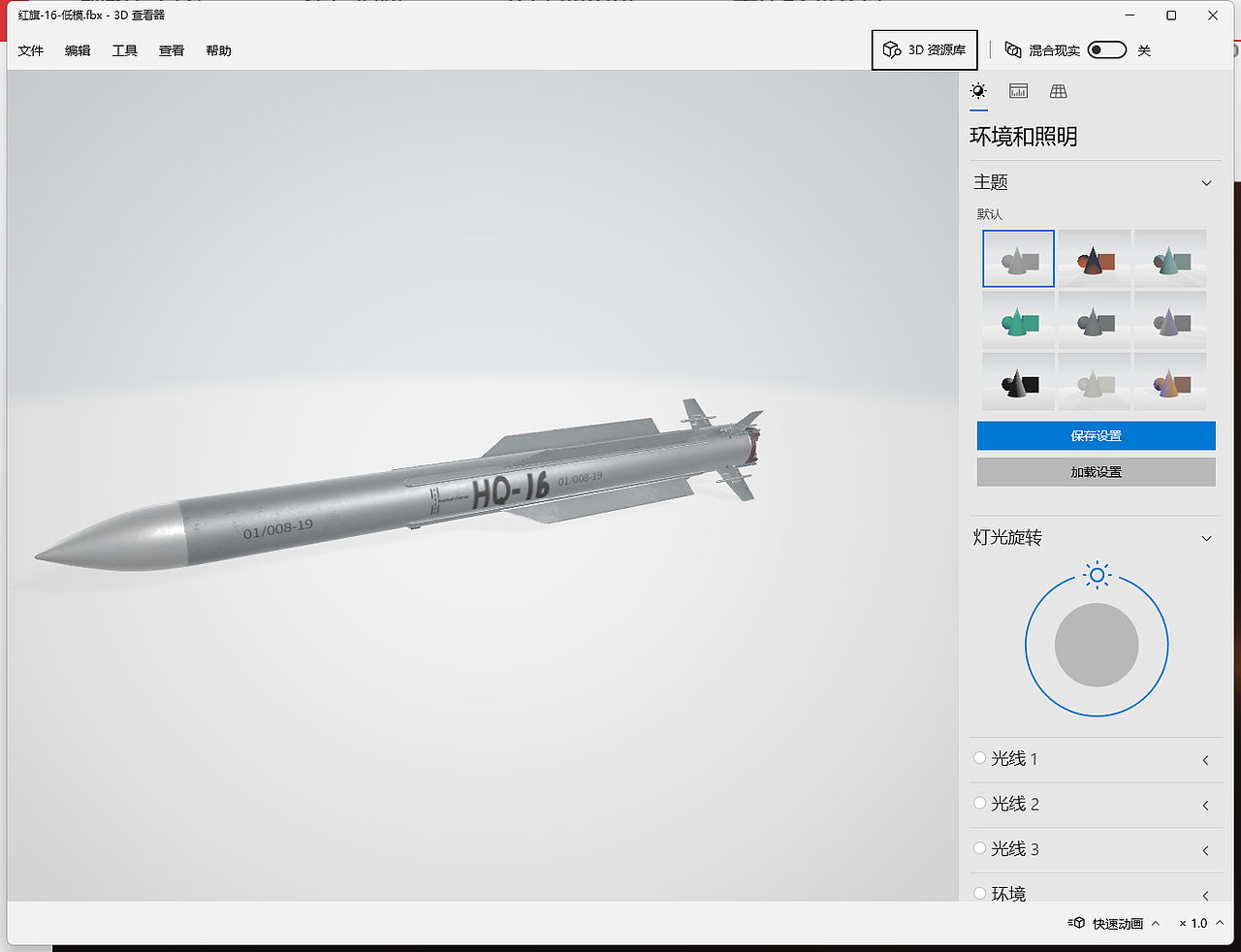Open the 3D 资源库 library
Screen dimensions: 1241x952
point(924,50)
